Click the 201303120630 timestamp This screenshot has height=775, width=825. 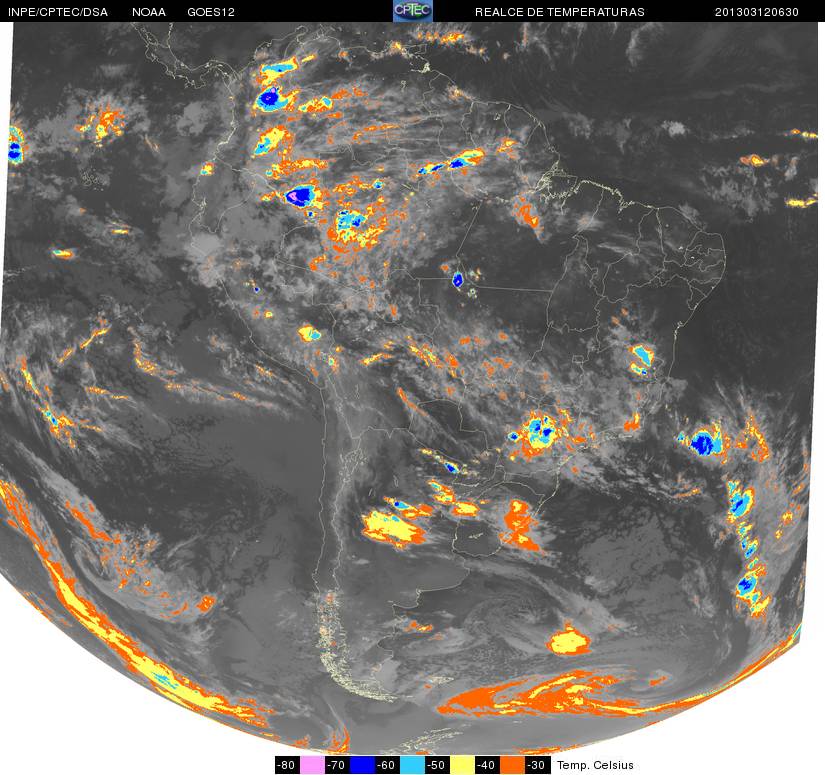click(757, 12)
